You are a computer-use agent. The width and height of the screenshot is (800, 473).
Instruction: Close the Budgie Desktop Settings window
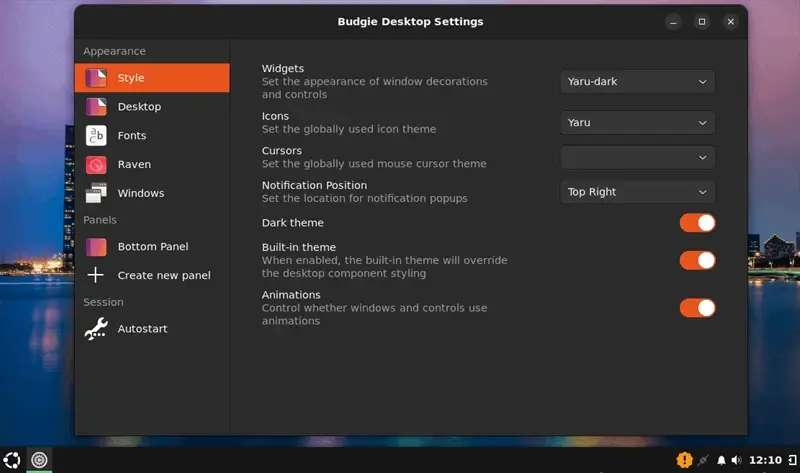[x=731, y=22]
